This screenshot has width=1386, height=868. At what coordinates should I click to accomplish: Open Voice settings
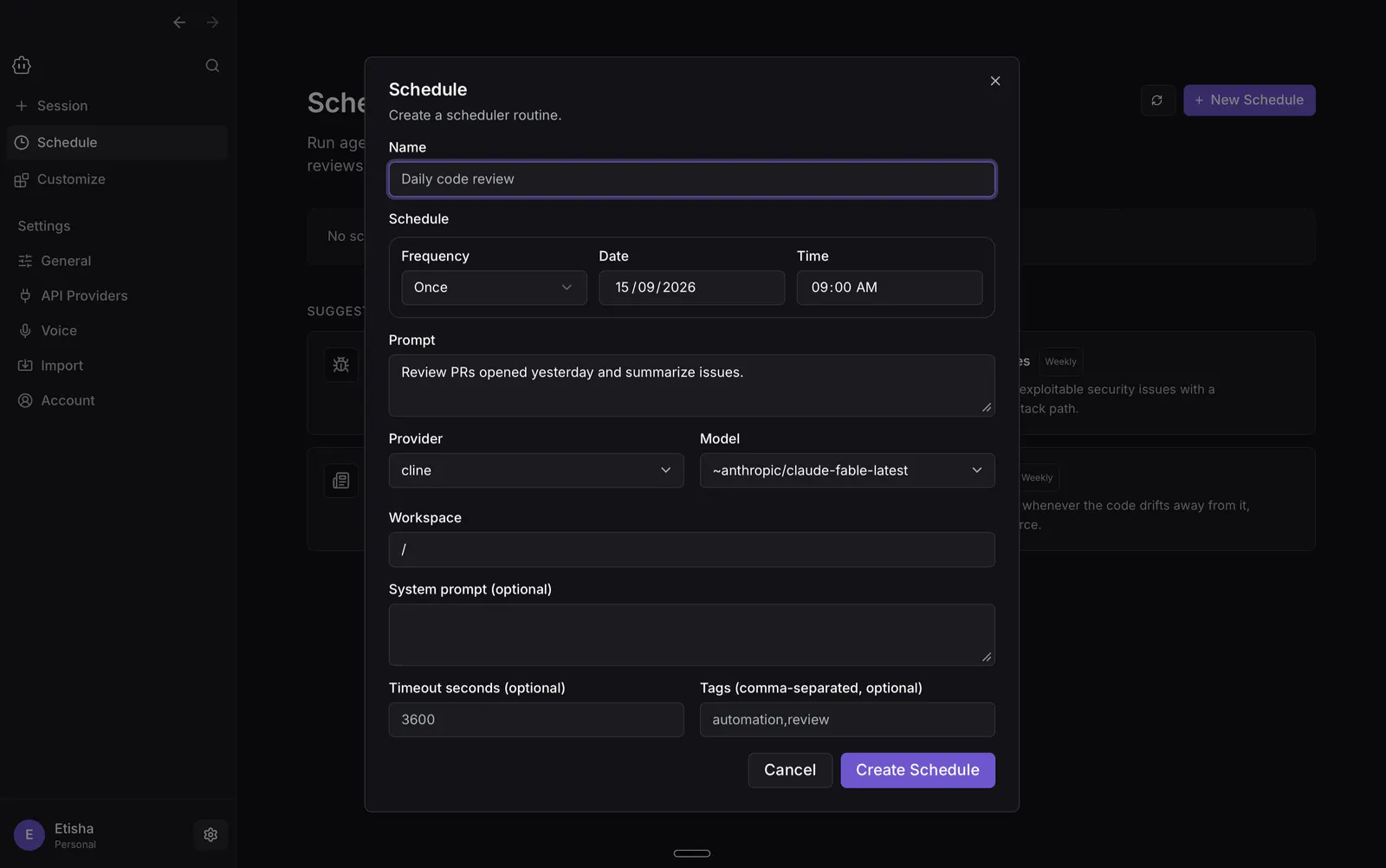[117, 331]
